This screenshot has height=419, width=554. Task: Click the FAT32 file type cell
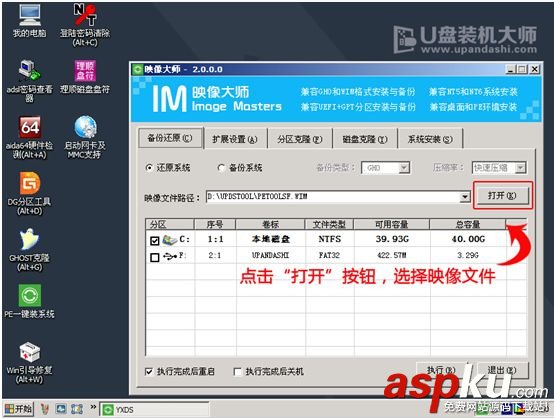pyautogui.click(x=329, y=255)
